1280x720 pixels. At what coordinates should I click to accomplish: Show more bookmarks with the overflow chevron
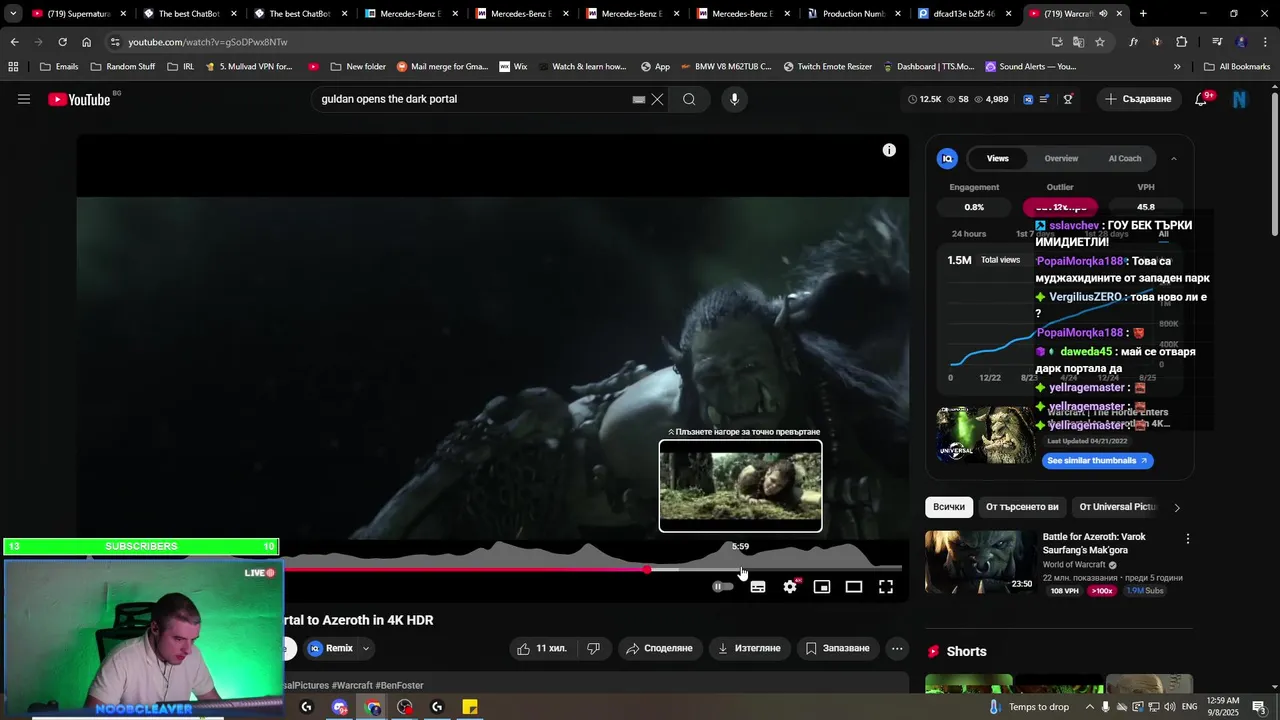(x=1177, y=66)
